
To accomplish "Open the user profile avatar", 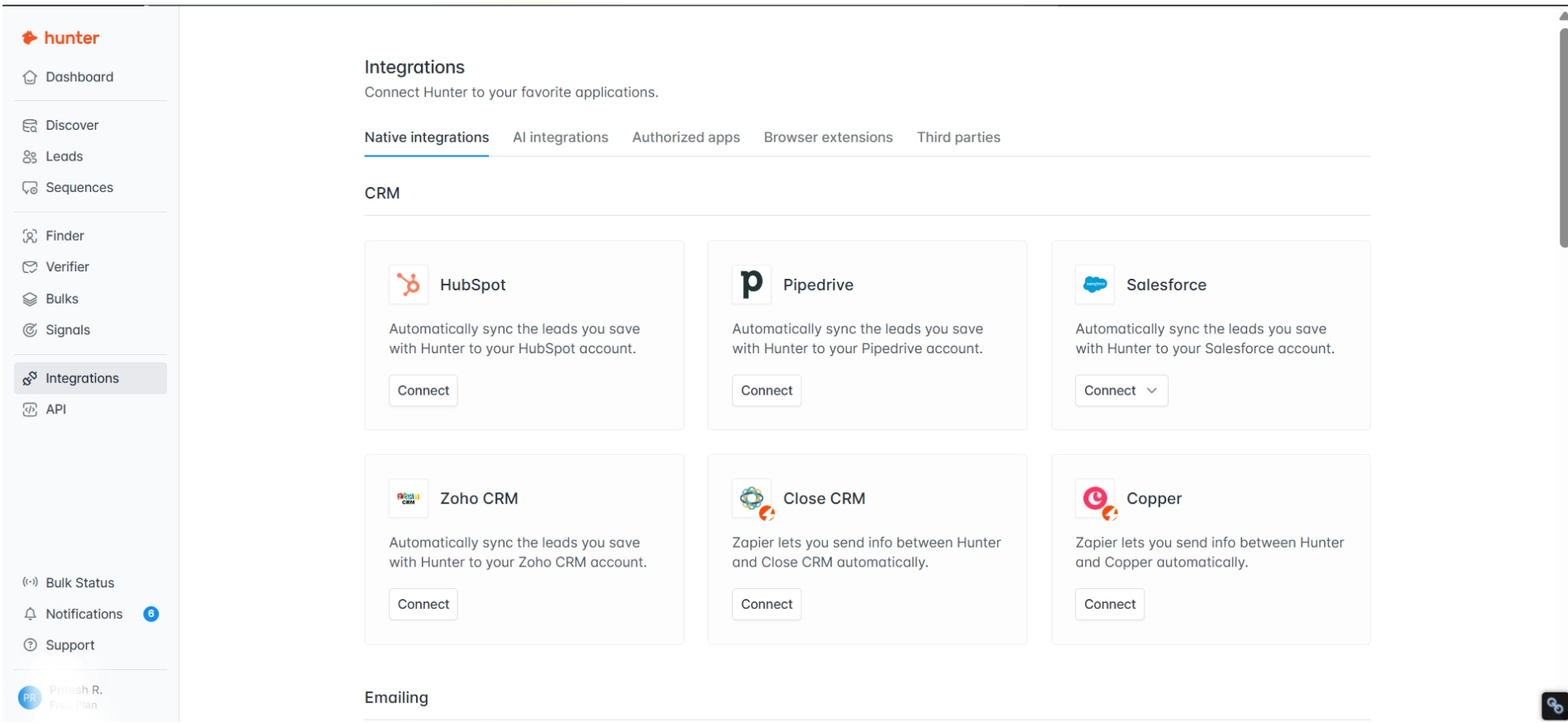I will tap(29, 697).
